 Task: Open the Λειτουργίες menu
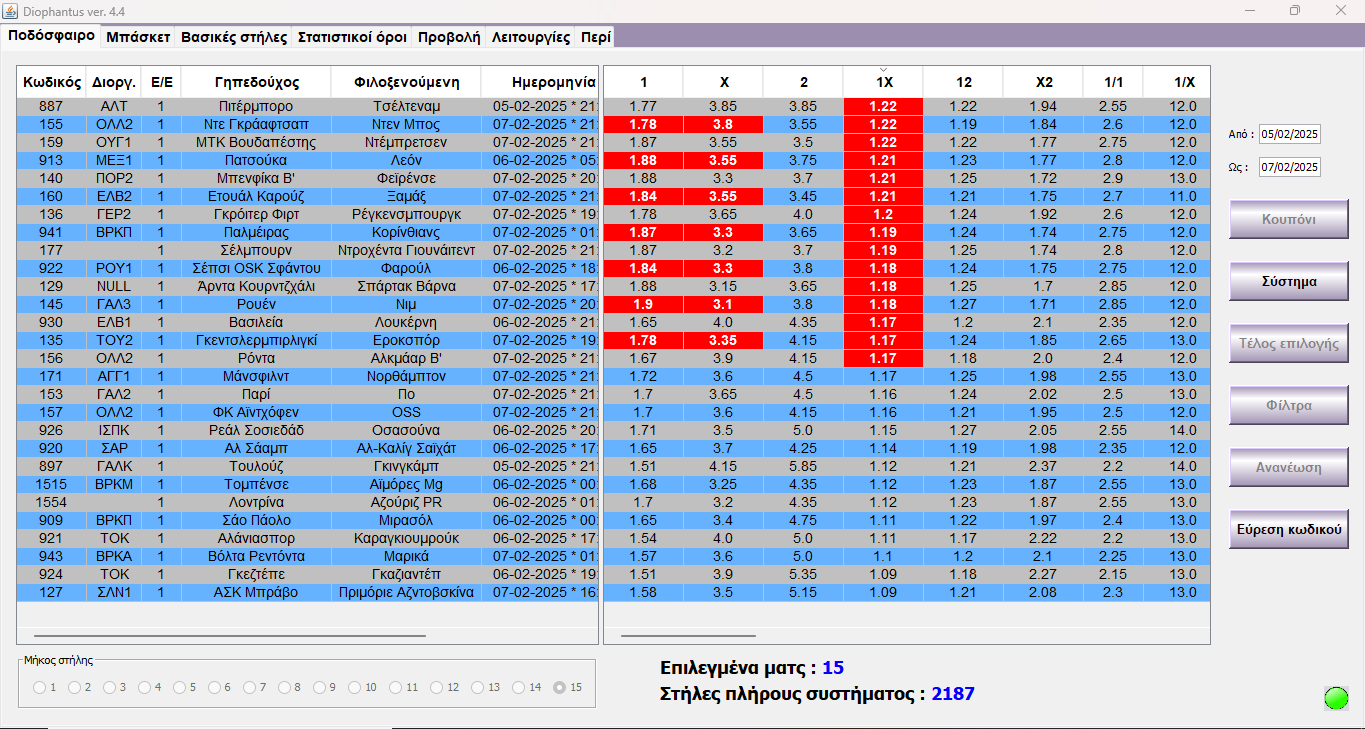[x=531, y=37]
